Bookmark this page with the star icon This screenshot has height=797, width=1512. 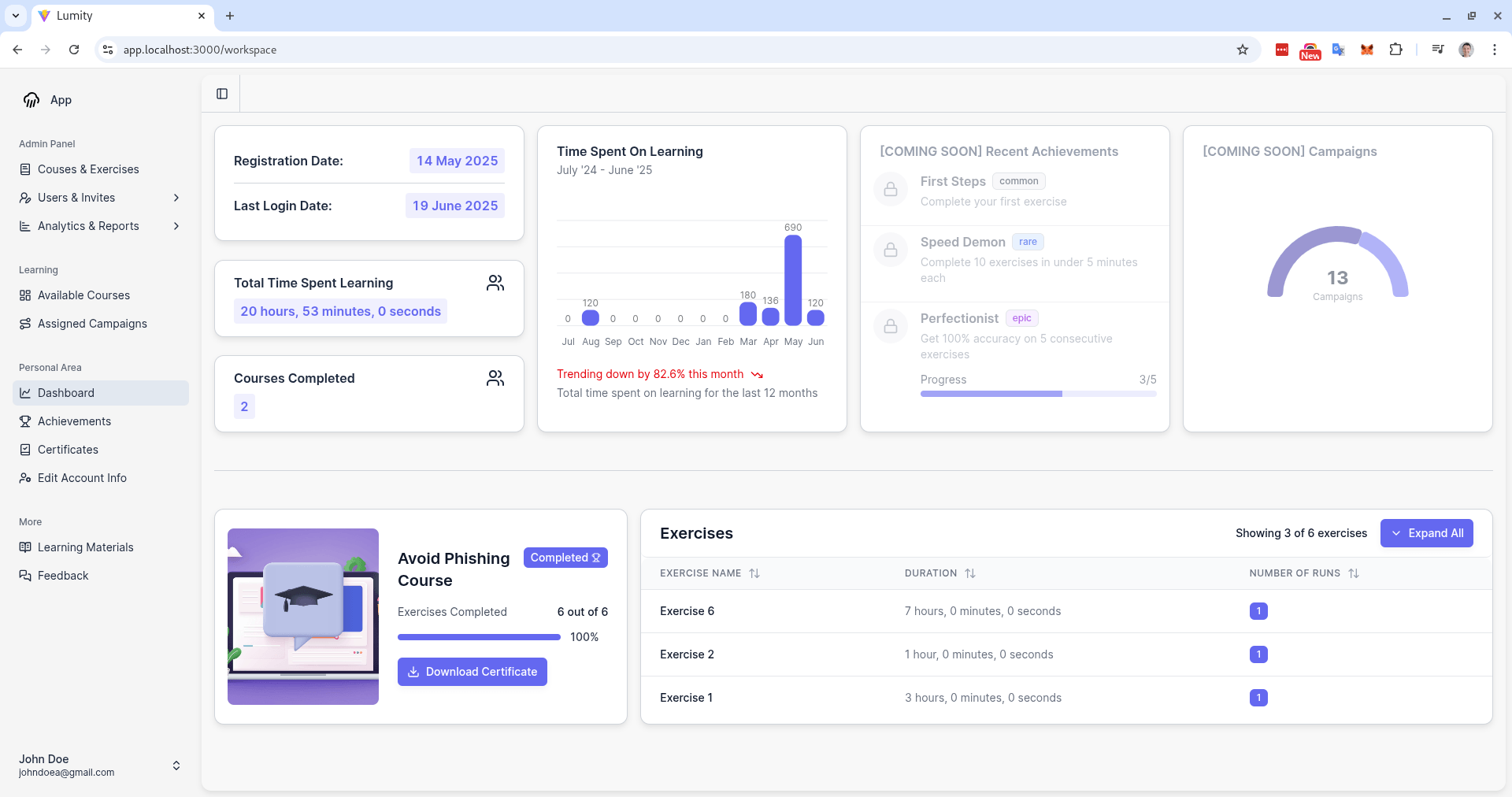(1243, 50)
